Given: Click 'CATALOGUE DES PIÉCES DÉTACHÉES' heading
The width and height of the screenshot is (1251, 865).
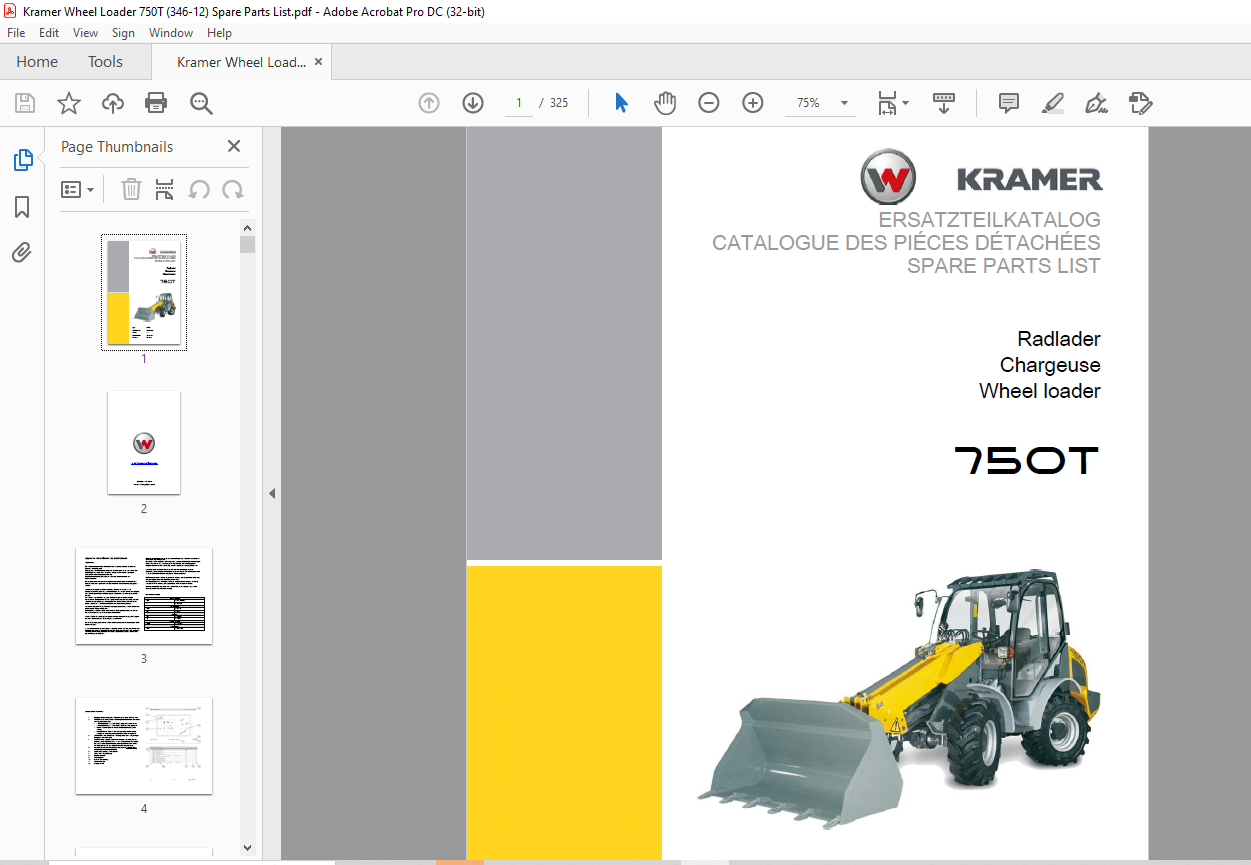Looking at the screenshot, I should [906, 243].
